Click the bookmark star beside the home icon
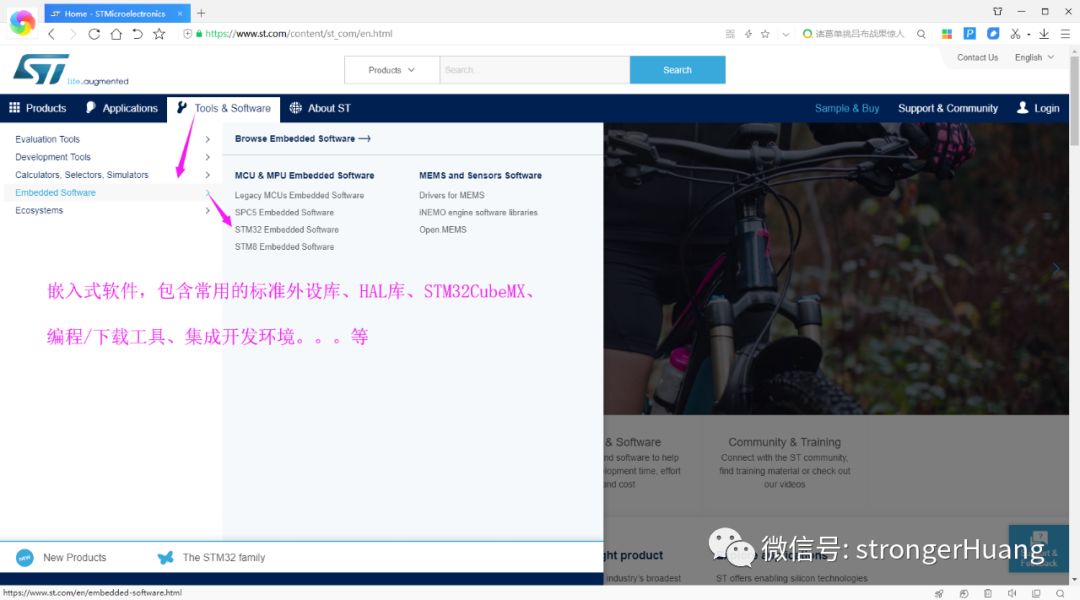The width and height of the screenshot is (1080, 600). [x=159, y=34]
